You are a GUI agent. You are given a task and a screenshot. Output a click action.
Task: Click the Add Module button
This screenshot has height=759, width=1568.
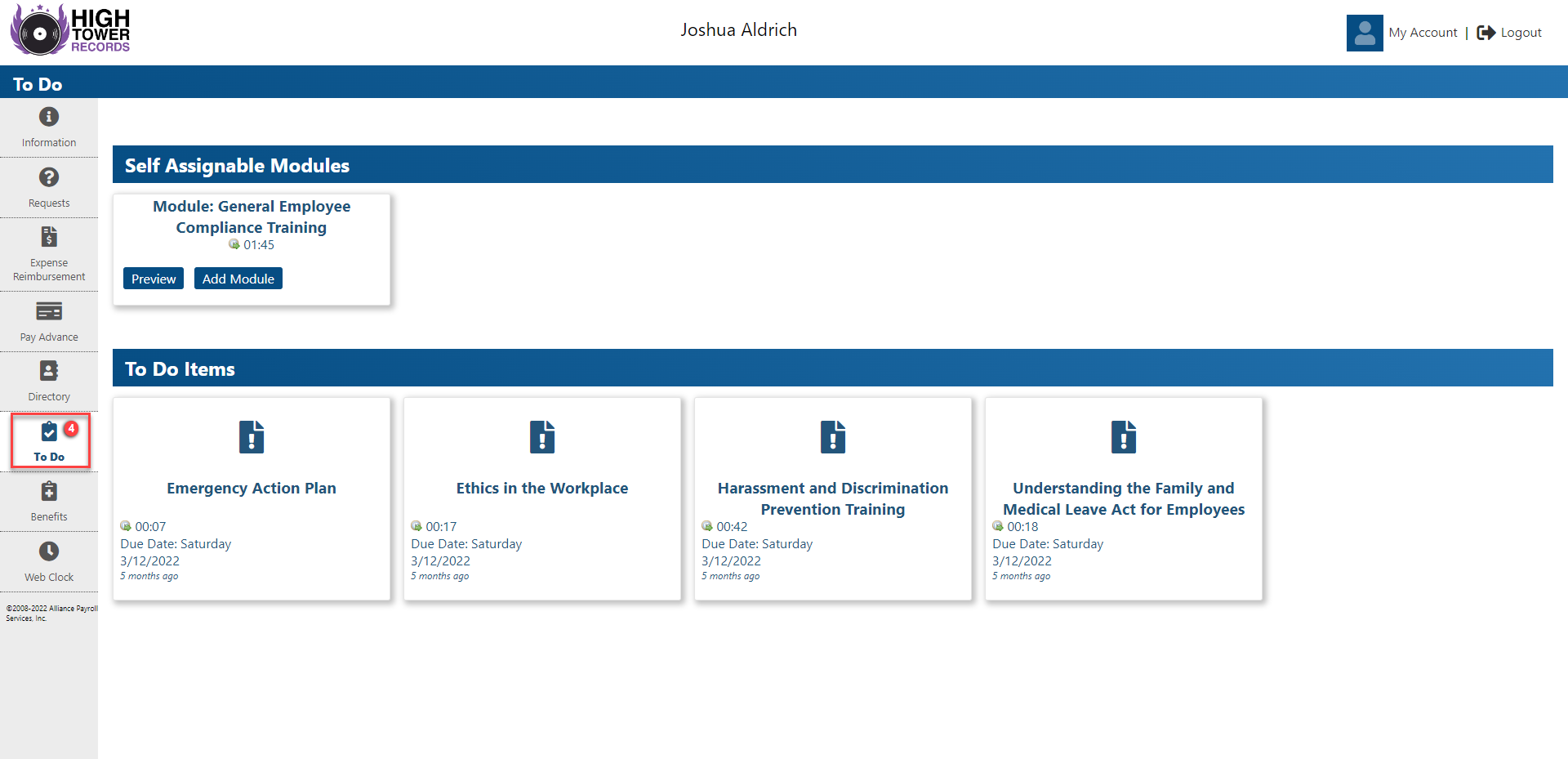(238, 279)
